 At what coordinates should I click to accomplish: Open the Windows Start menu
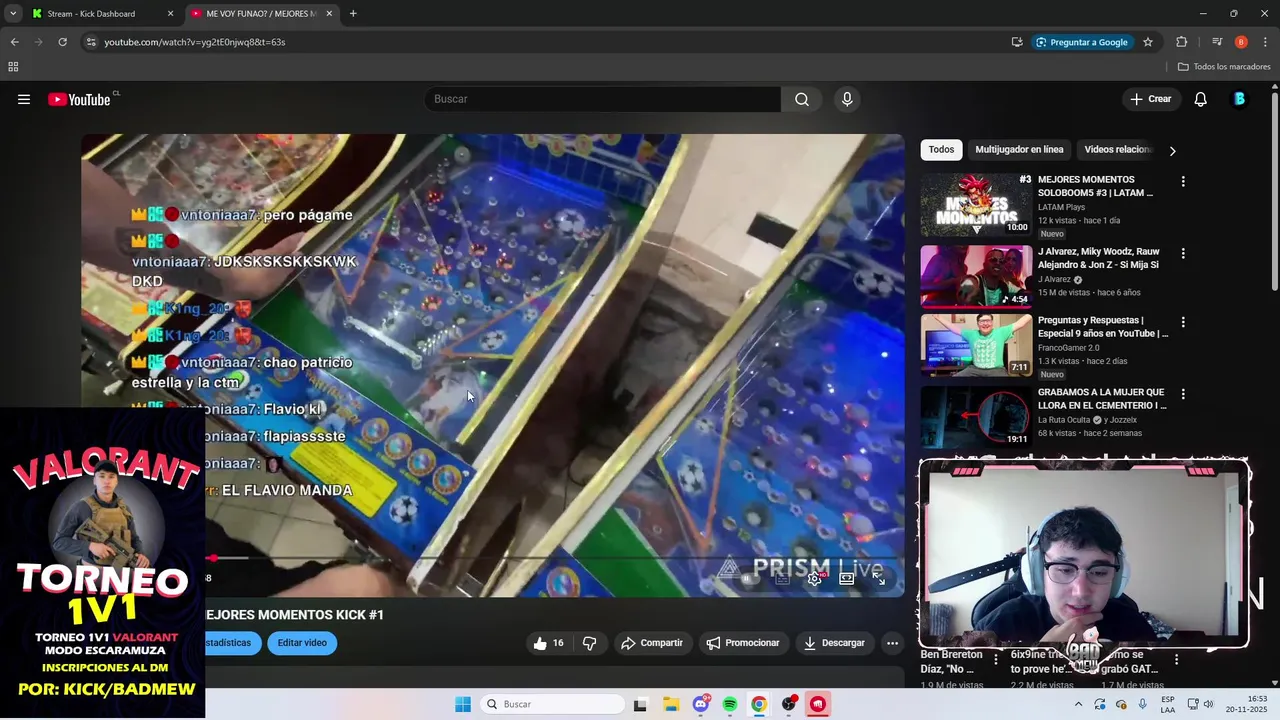[x=462, y=704]
